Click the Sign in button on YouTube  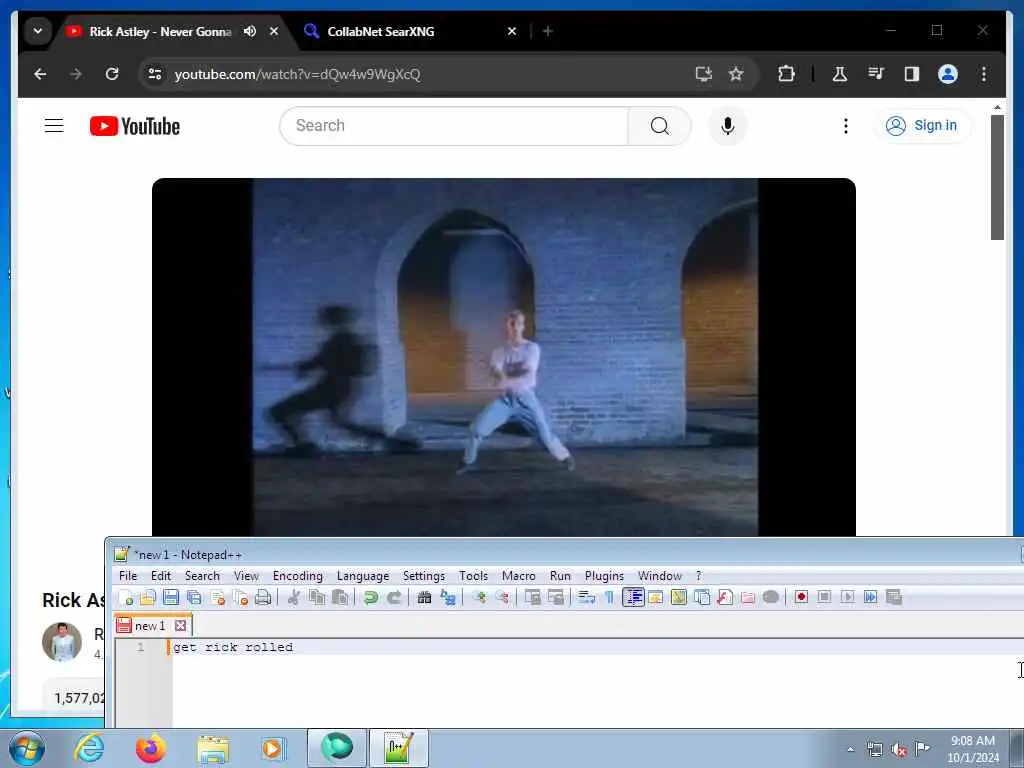pos(922,125)
